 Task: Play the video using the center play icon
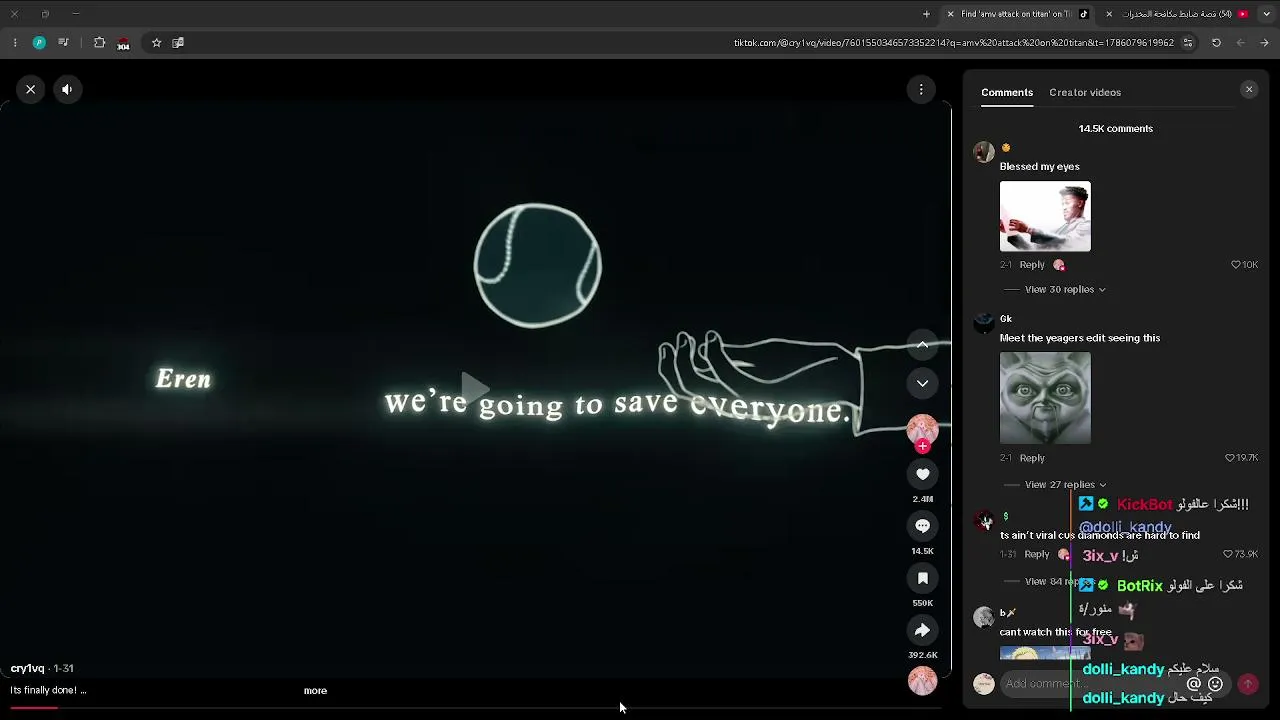[475, 387]
